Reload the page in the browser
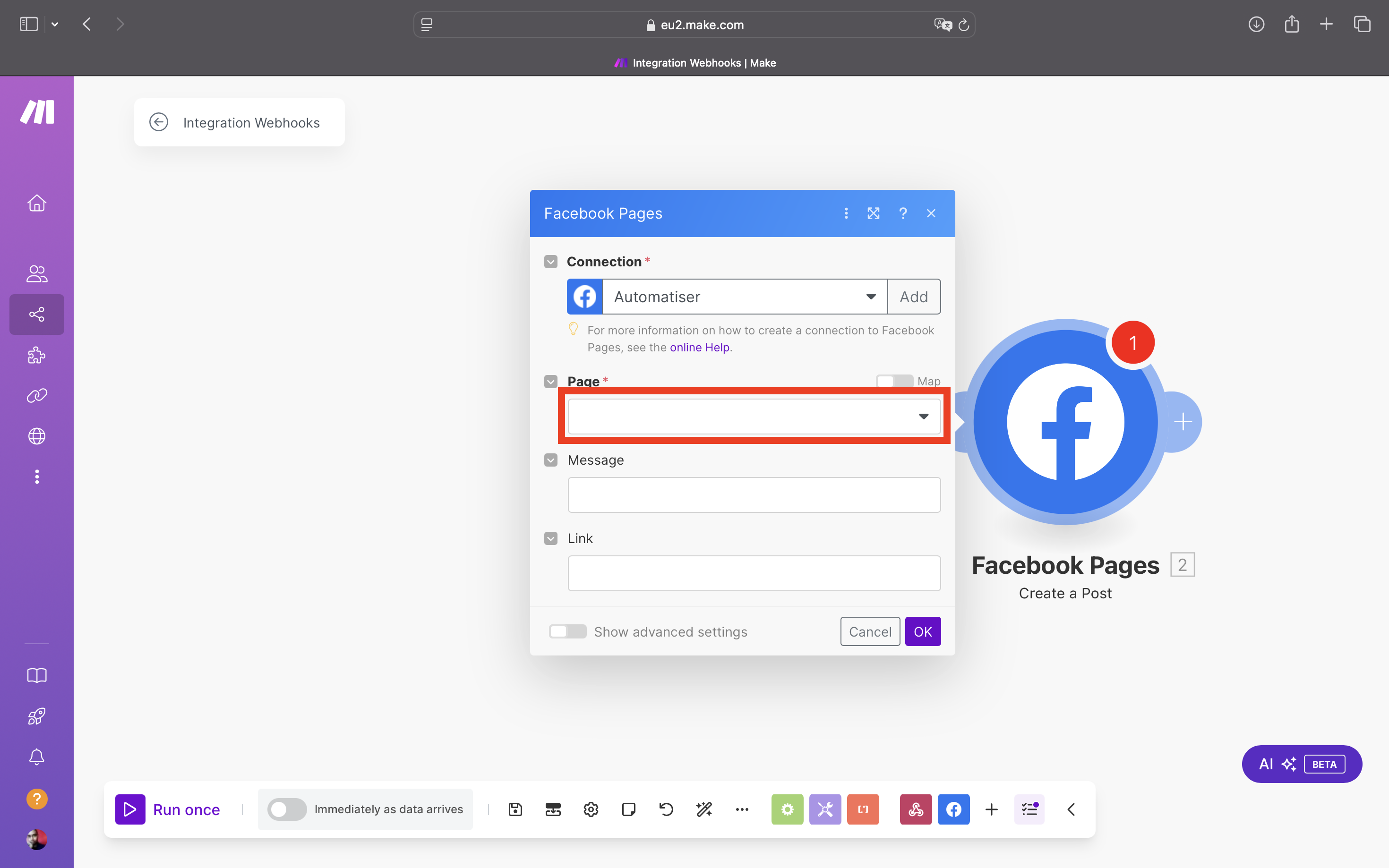The width and height of the screenshot is (1389, 868). click(x=964, y=25)
